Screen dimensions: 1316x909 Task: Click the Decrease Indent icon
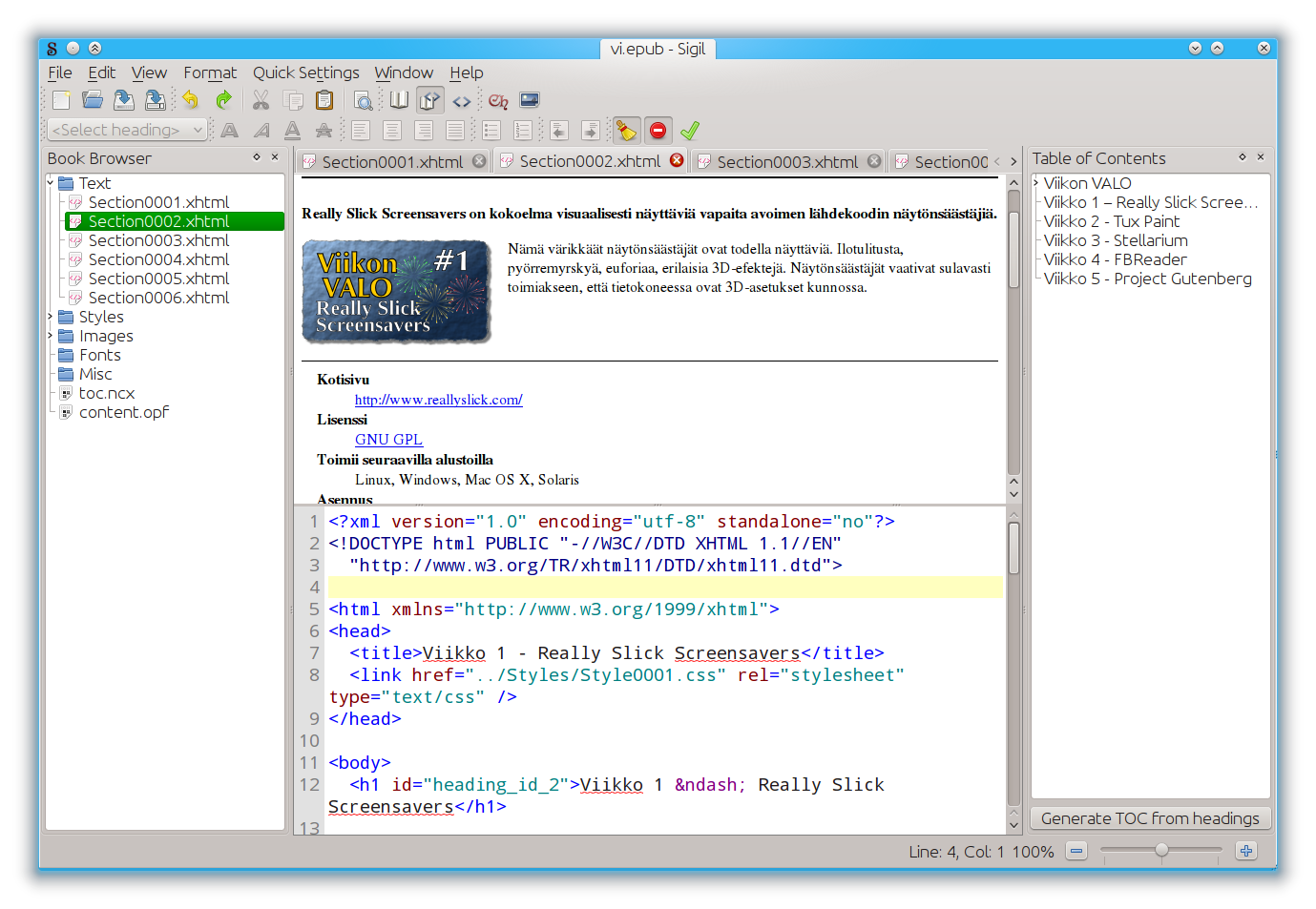[559, 131]
